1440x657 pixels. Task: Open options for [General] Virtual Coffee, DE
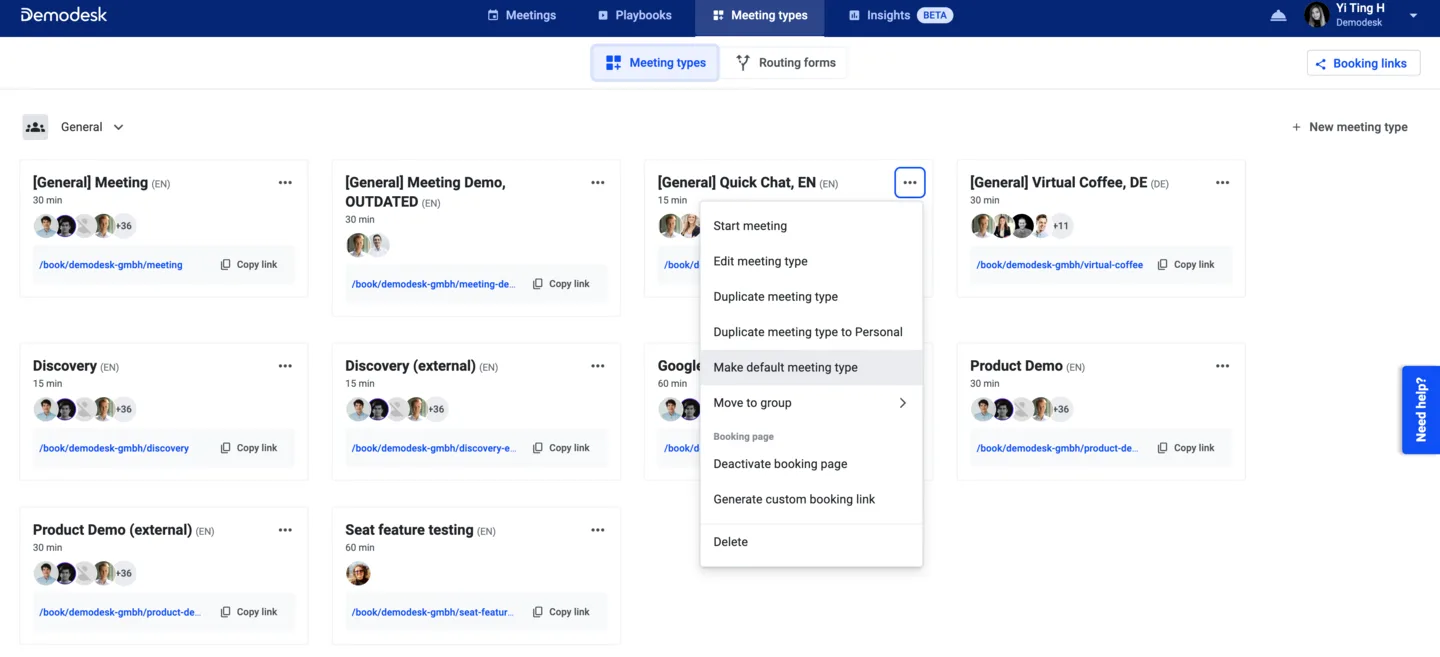coord(1222,183)
